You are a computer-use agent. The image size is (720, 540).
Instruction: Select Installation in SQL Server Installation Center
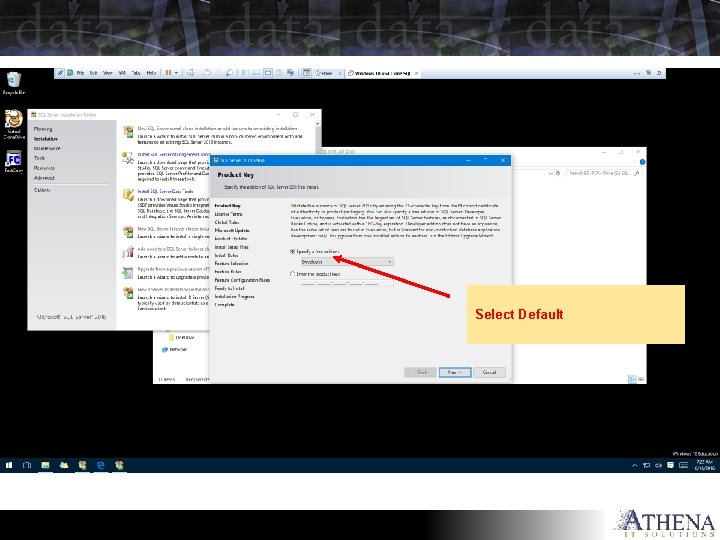pos(45,139)
